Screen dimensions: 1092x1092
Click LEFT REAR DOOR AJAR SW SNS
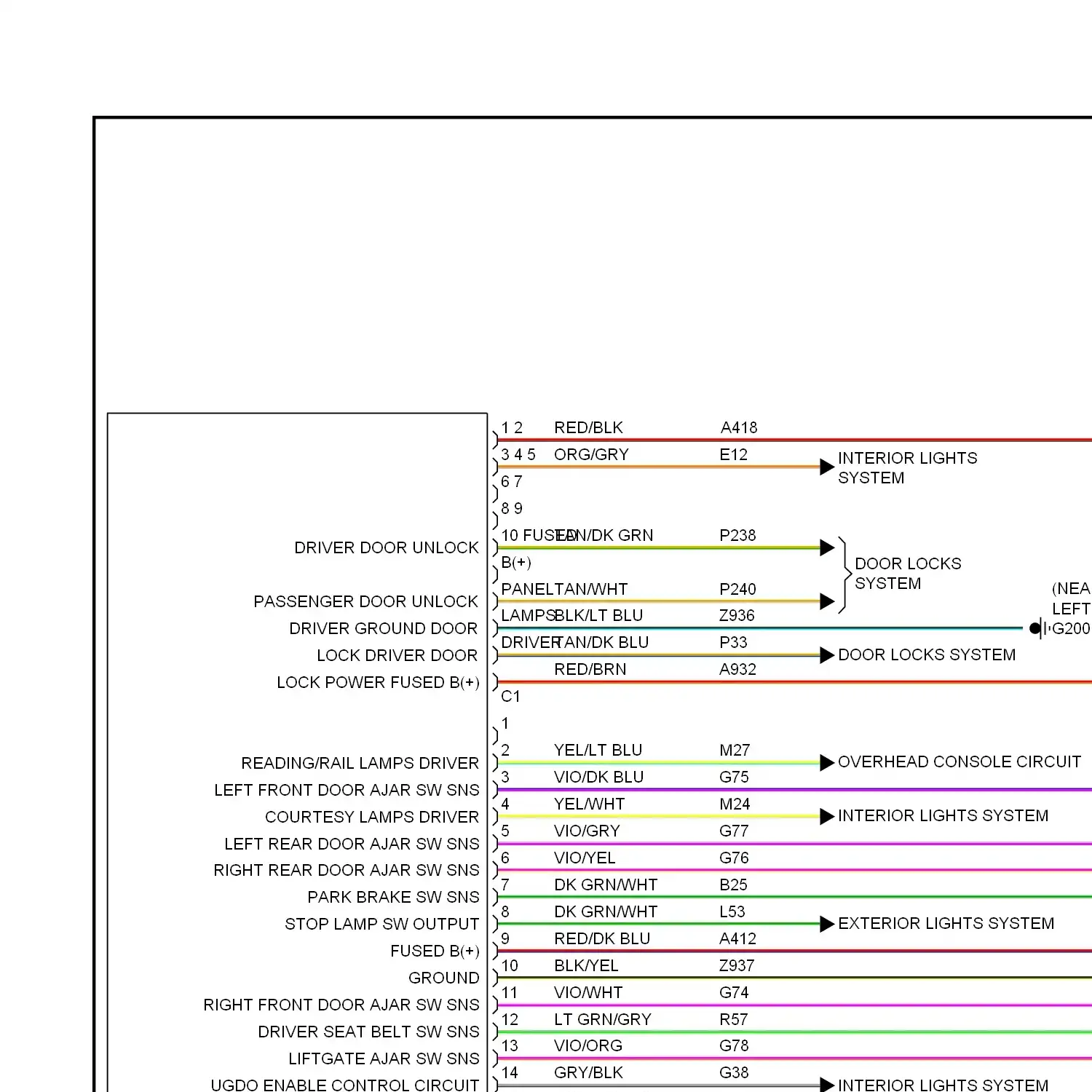(x=352, y=844)
